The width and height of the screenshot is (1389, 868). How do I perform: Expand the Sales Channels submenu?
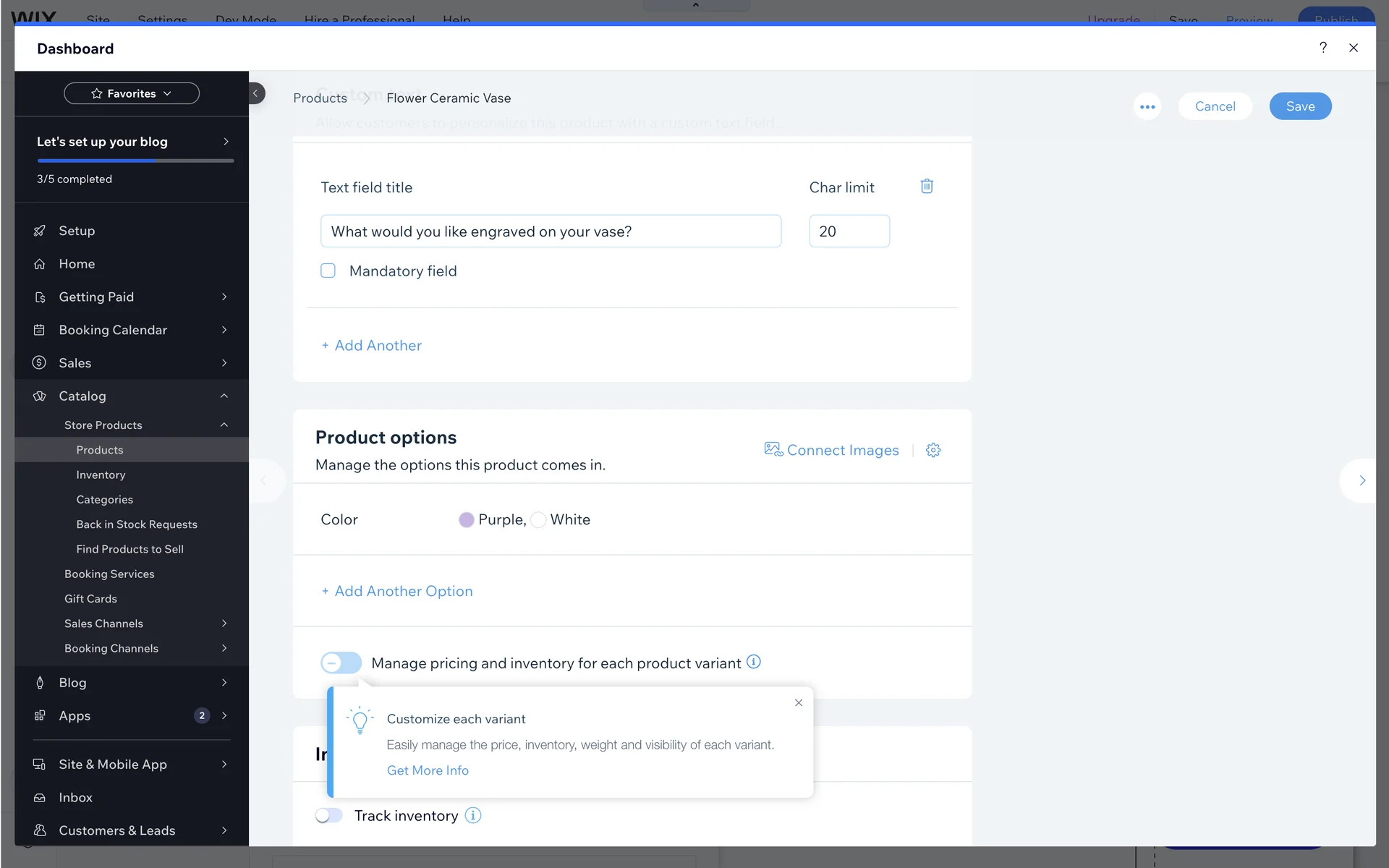(x=224, y=624)
